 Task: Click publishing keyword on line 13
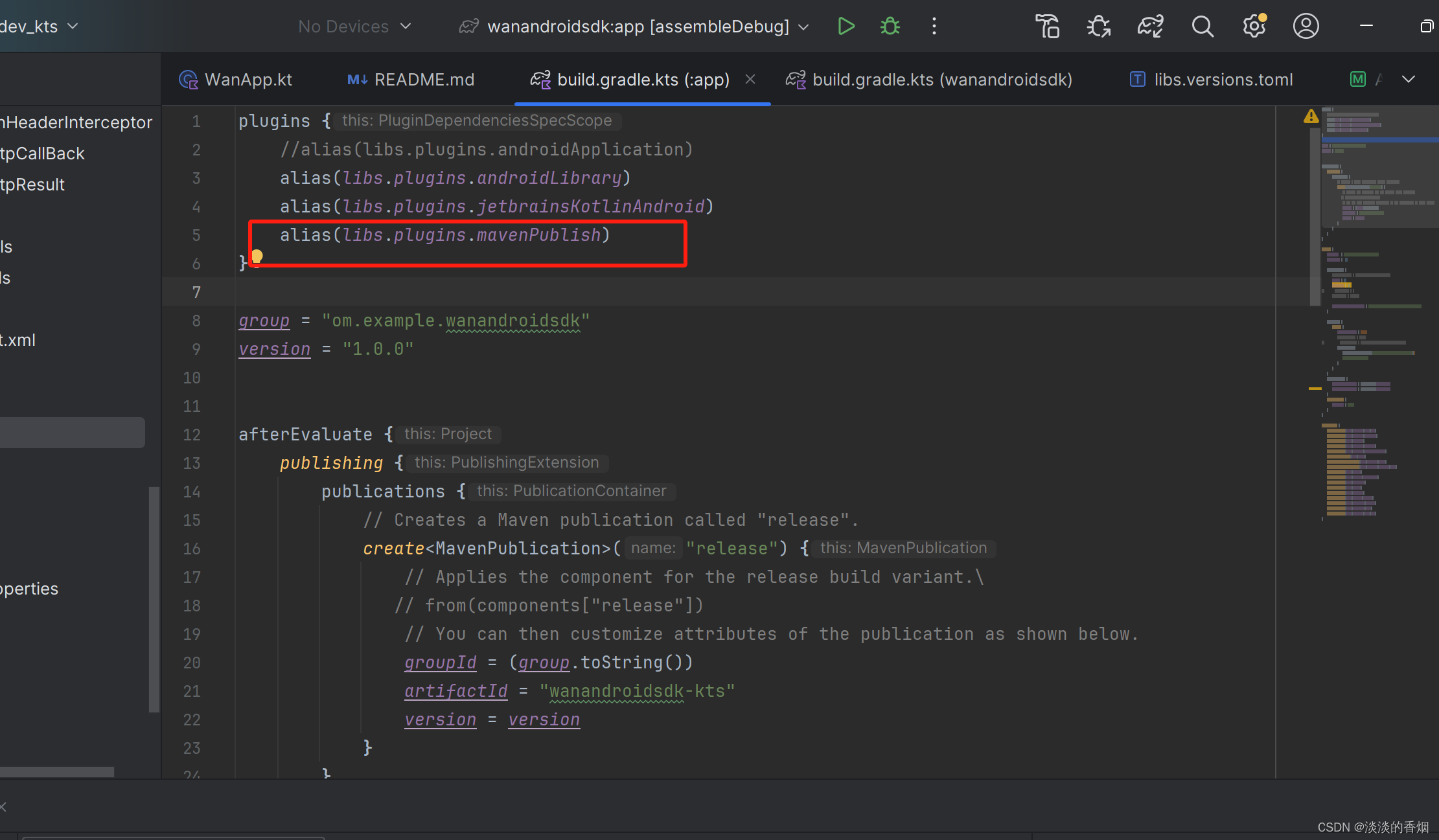pos(331,463)
